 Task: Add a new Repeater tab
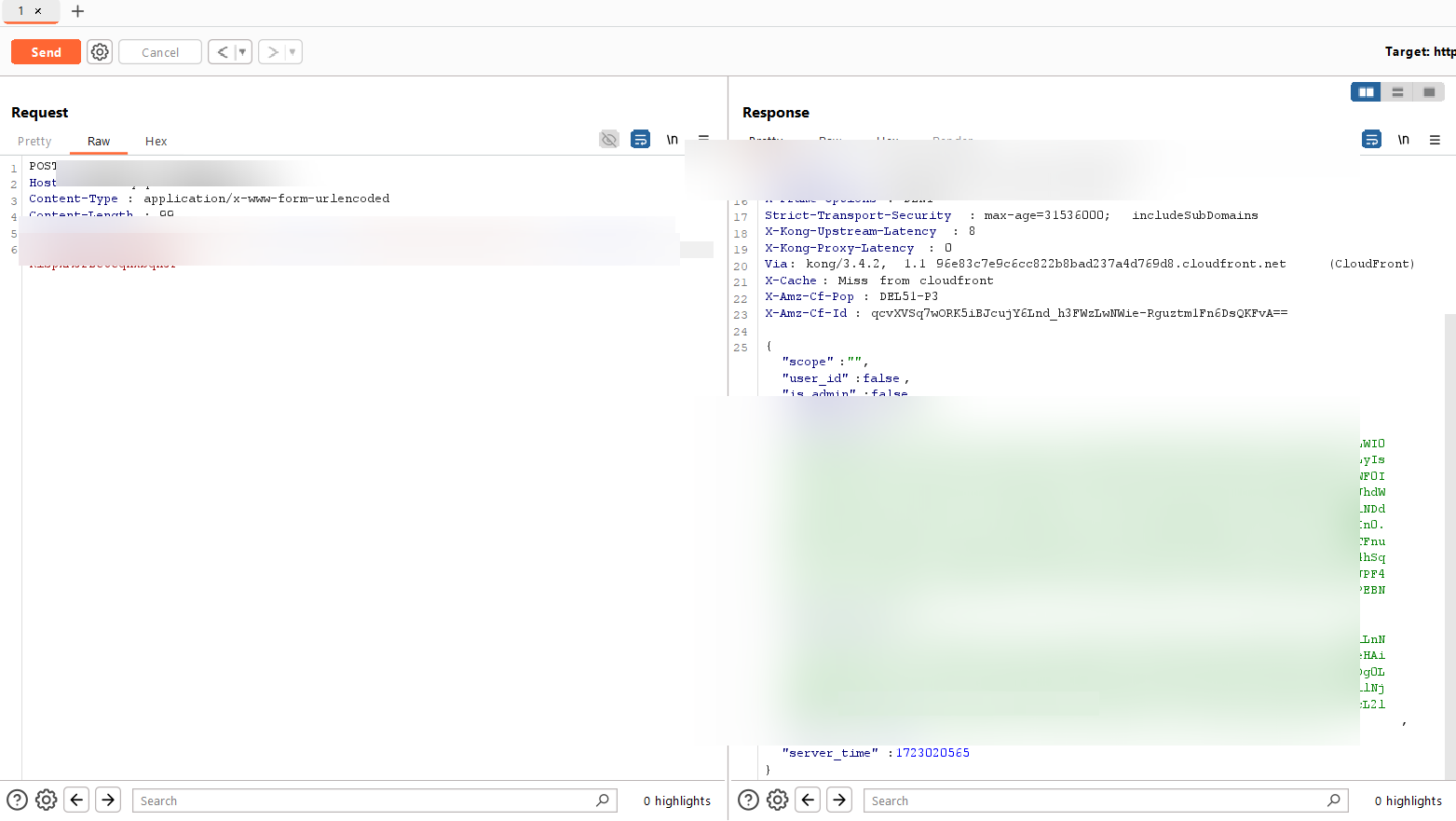point(78,11)
